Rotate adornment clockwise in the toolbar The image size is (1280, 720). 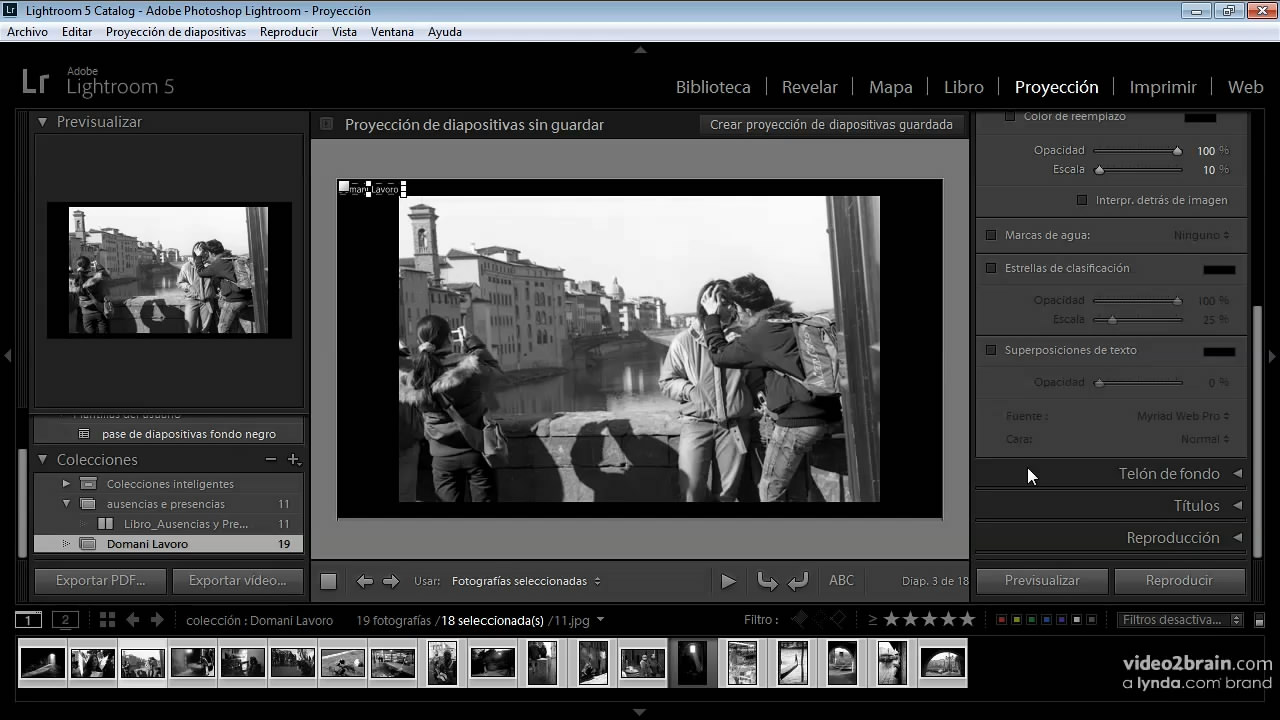[798, 581]
